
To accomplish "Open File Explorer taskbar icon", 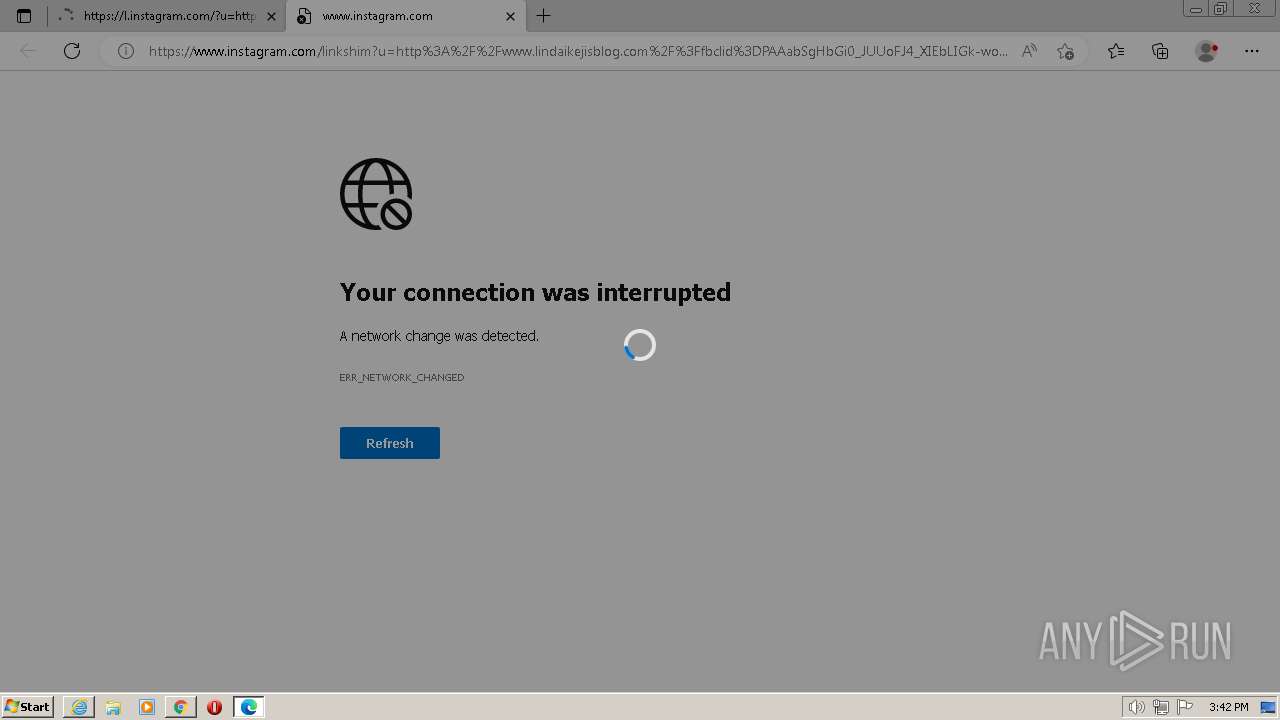I will pyautogui.click(x=113, y=707).
